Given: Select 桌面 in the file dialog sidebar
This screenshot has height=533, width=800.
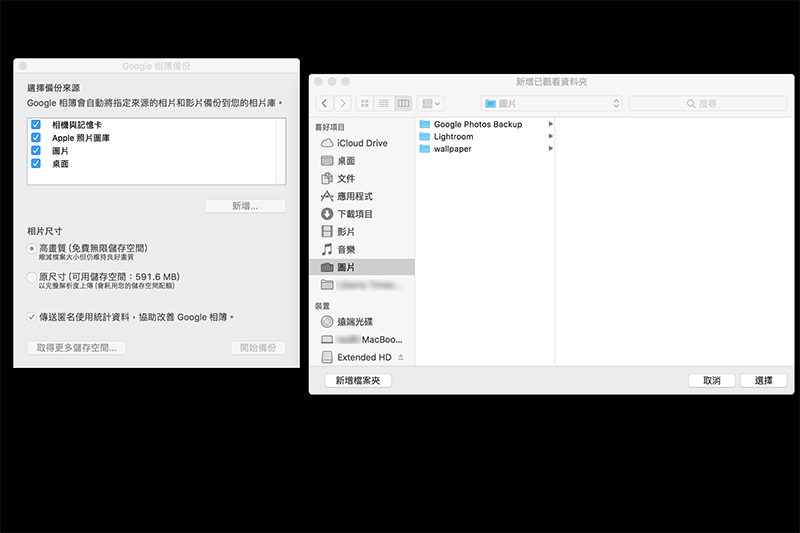Looking at the screenshot, I should 362,161.
